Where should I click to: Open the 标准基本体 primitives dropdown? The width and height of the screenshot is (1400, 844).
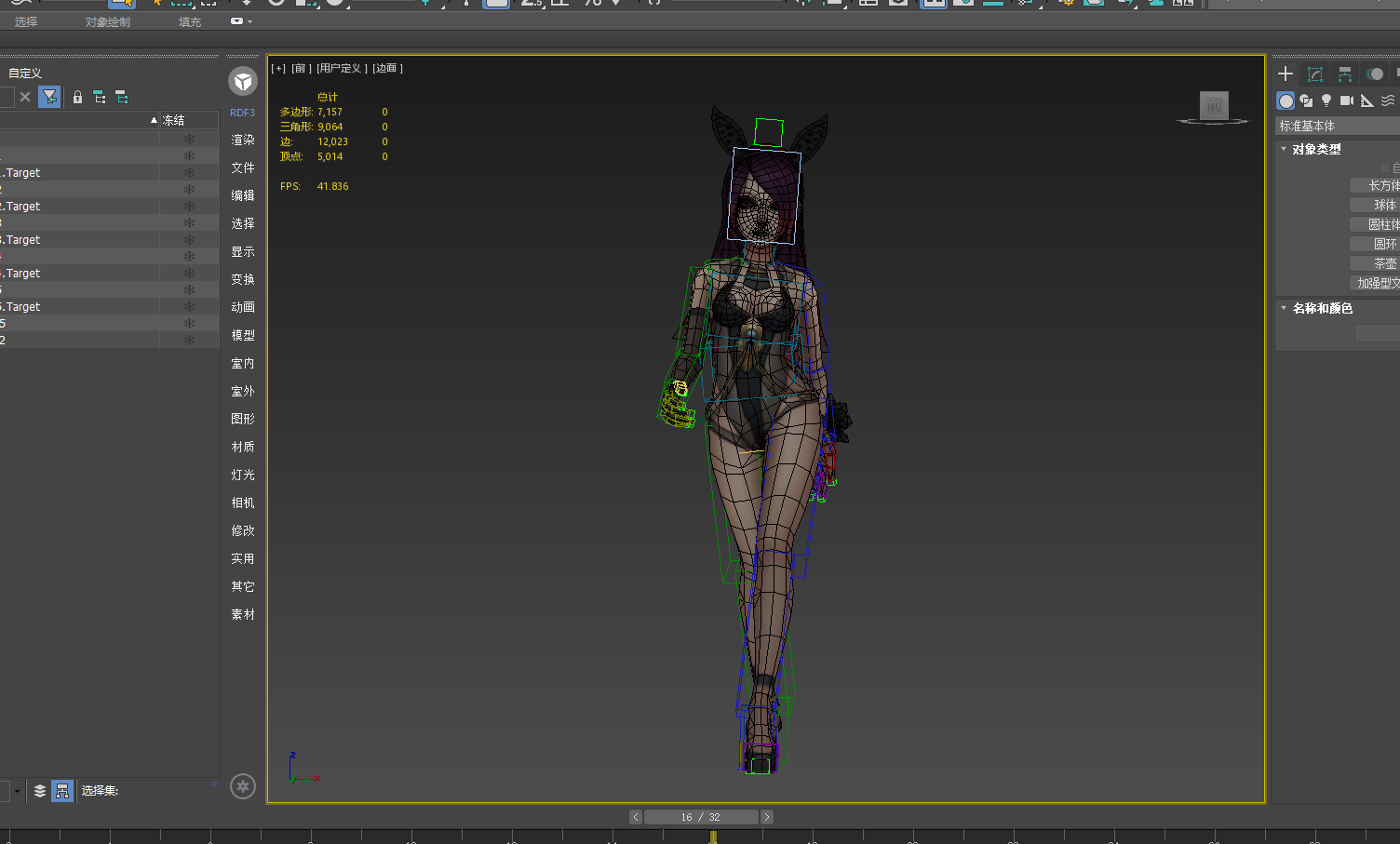coord(1337,126)
